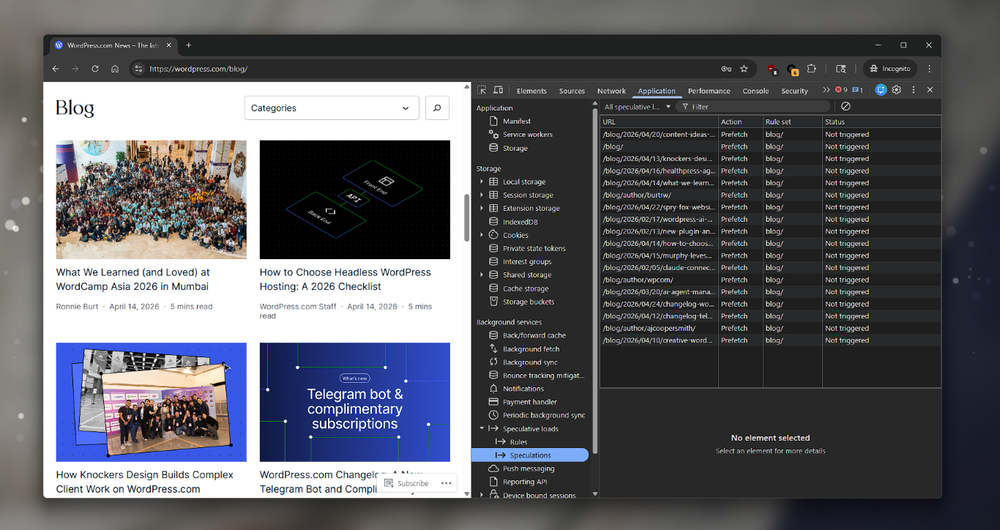1000x530 pixels.
Task: Click the Subscribe button on the blog
Action: pos(407,483)
